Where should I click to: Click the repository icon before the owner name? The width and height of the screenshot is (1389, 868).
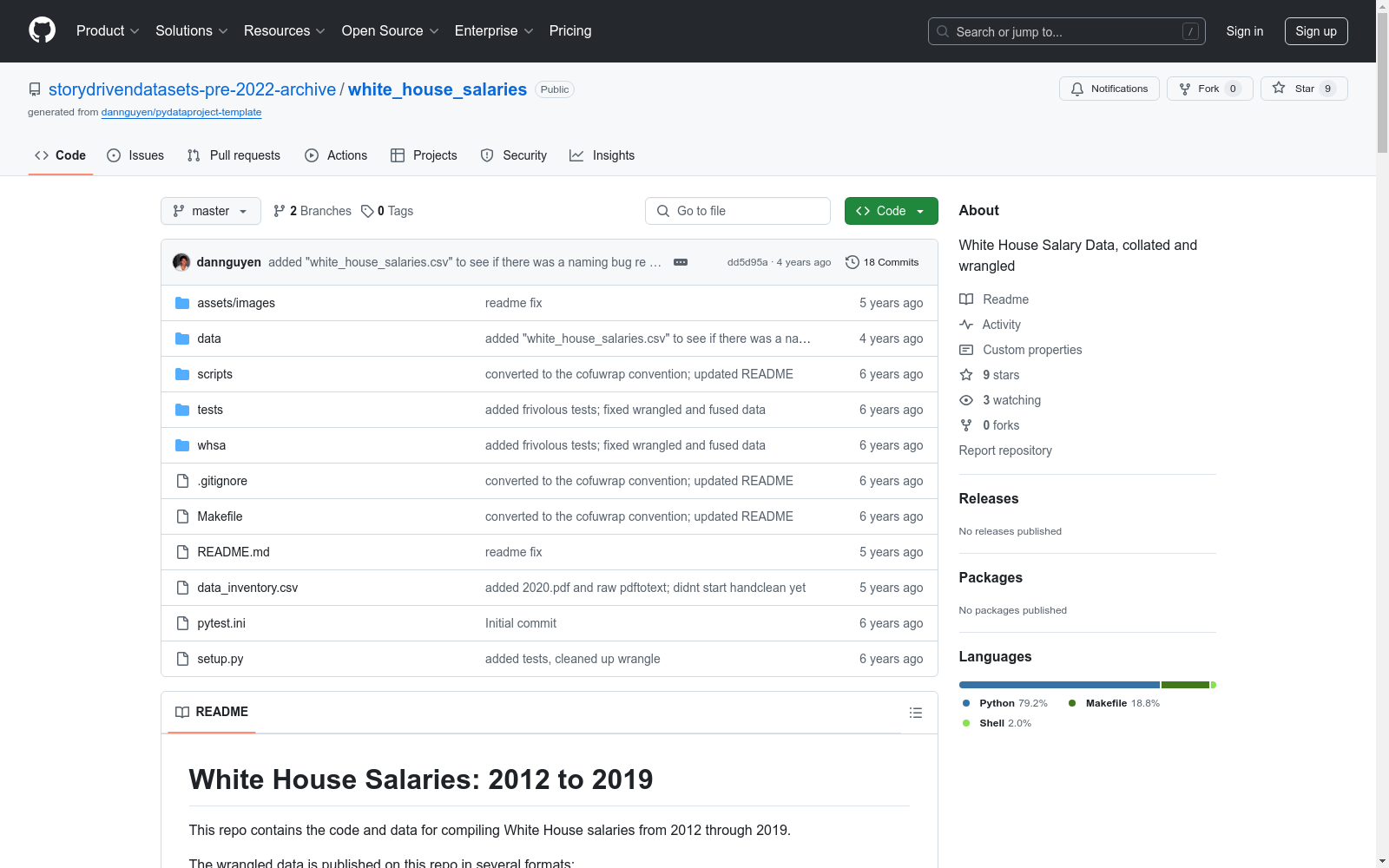click(x=35, y=89)
